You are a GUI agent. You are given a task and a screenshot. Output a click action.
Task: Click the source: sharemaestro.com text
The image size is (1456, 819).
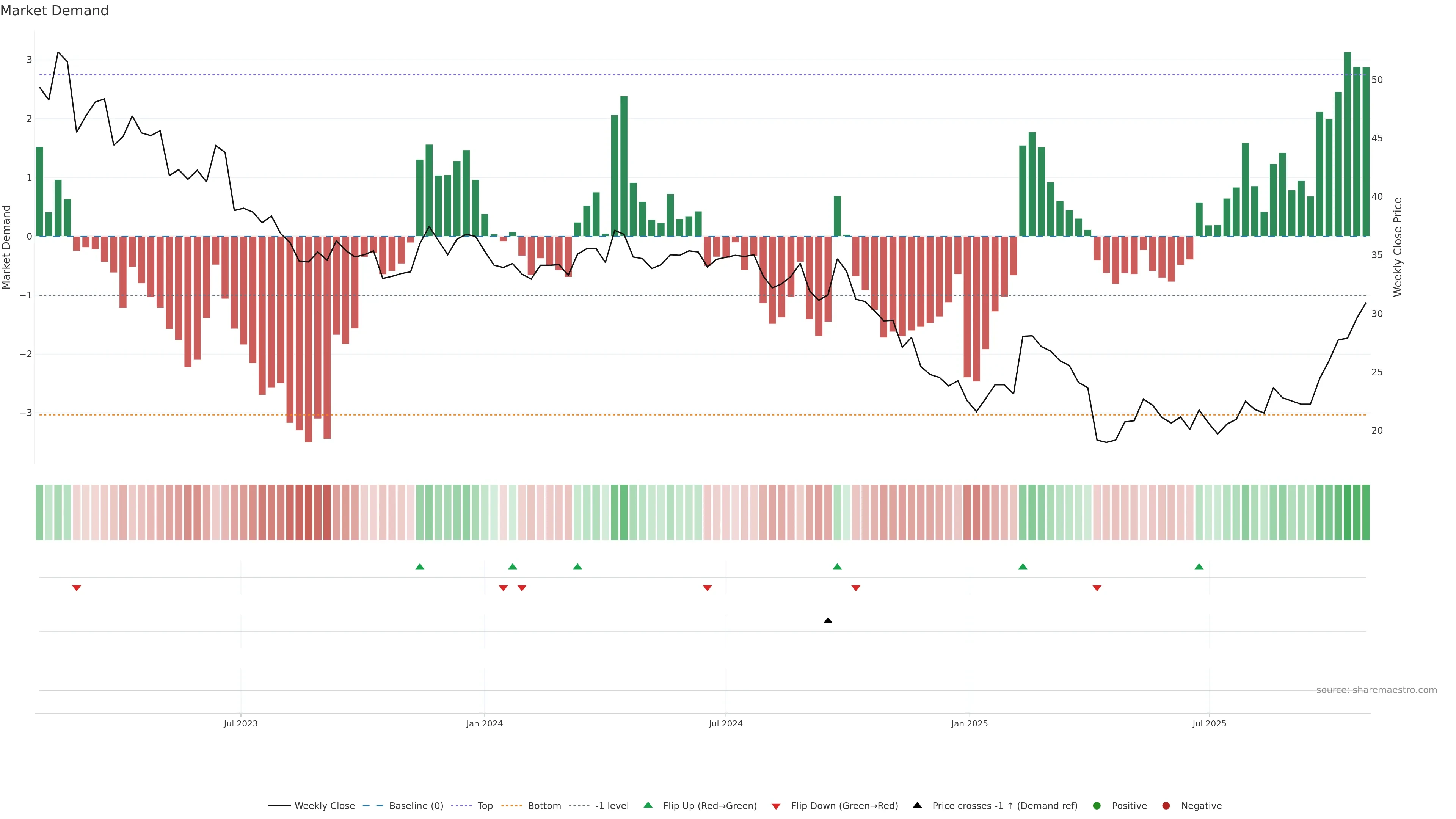pos(1376,690)
